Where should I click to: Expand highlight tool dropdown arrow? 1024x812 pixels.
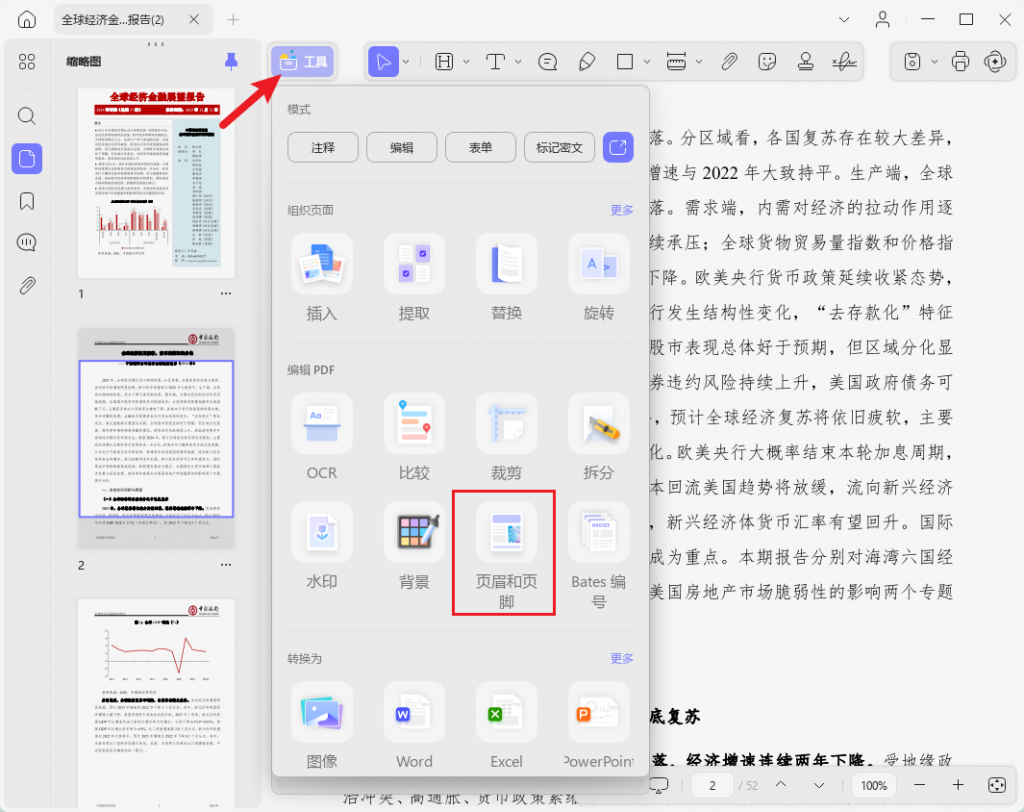tap(466, 61)
